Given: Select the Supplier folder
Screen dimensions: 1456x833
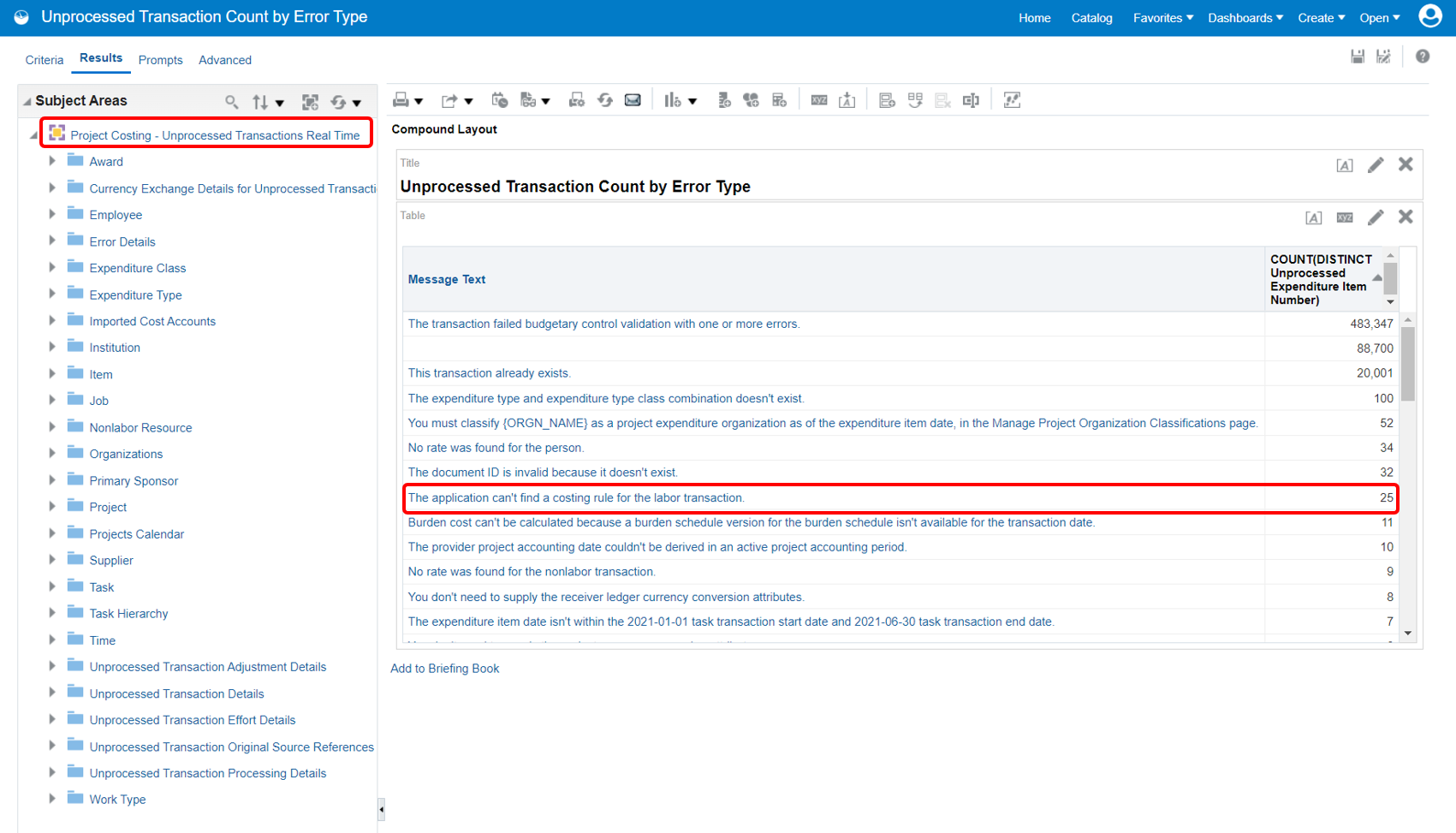Looking at the screenshot, I should [x=111, y=560].
